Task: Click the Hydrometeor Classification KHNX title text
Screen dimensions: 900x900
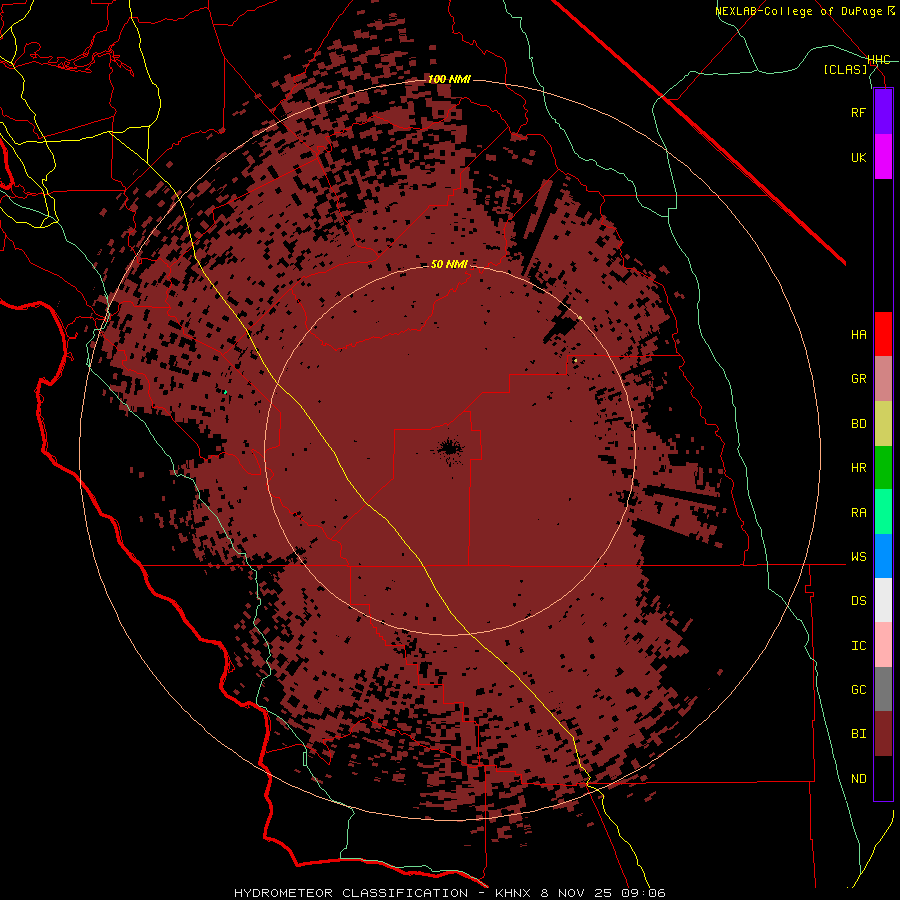Action: (449, 893)
